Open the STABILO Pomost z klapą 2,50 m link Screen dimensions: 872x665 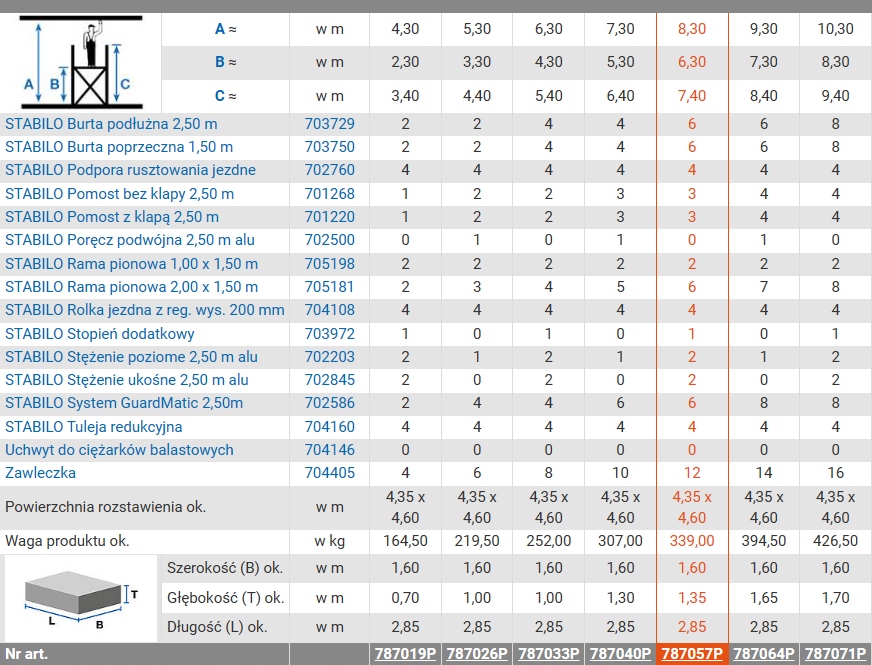click(112, 216)
